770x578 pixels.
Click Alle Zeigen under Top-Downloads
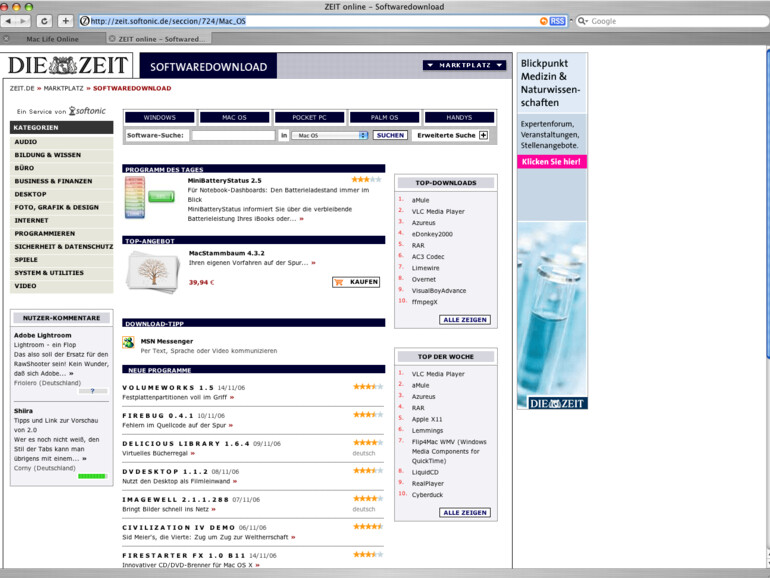[x=465, y=320]
